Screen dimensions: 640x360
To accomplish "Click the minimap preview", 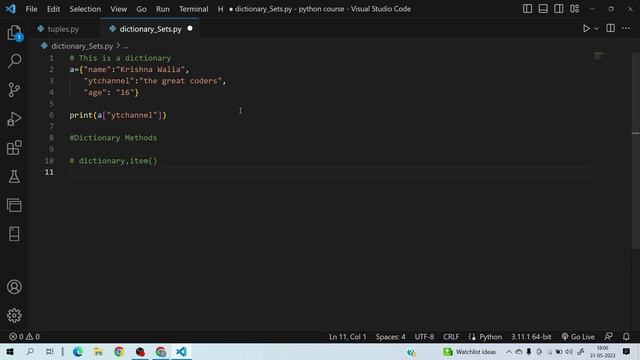I will [598, 56].
